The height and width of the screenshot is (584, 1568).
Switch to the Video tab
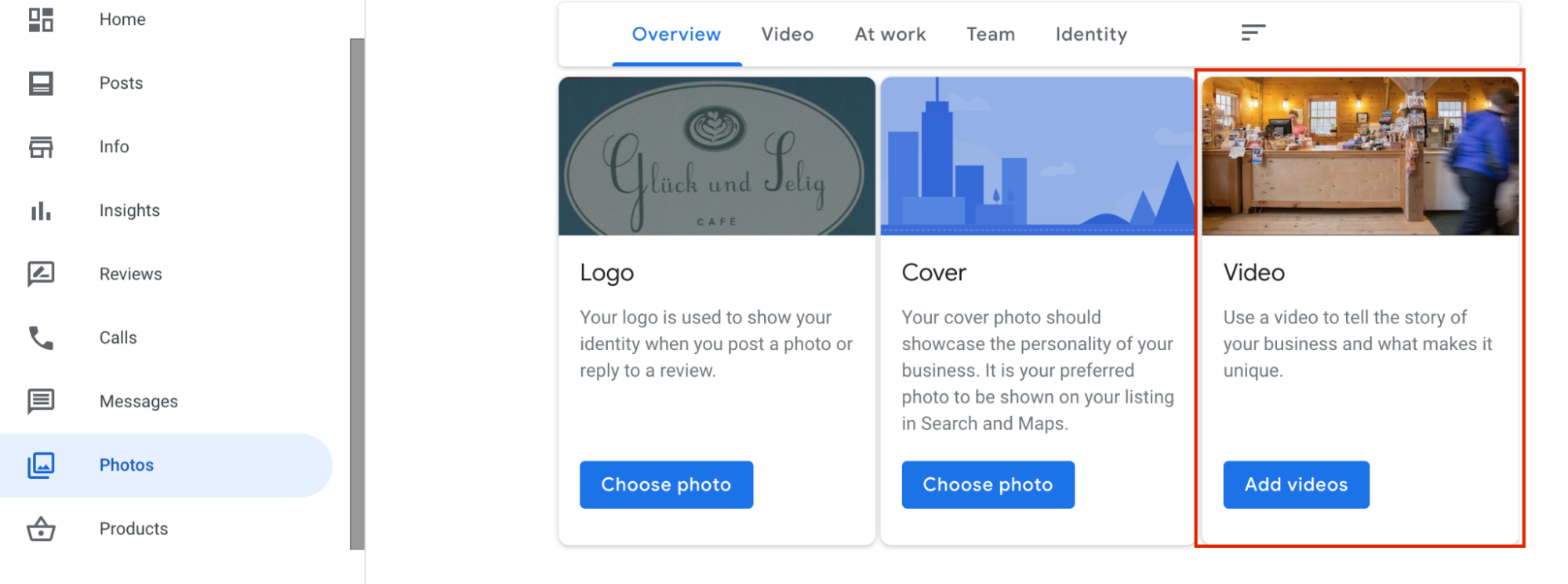tap(788, 35)
